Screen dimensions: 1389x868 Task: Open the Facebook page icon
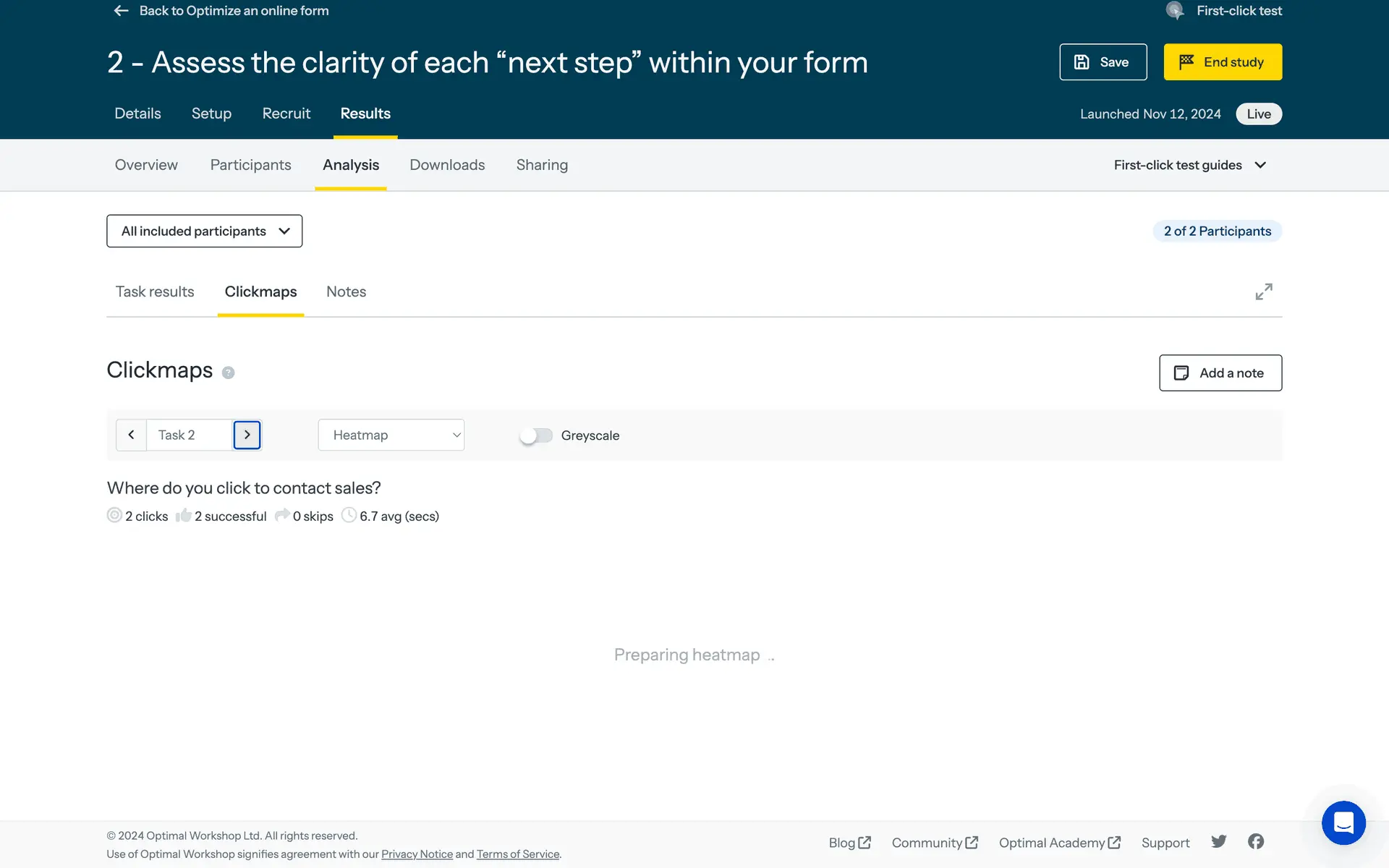click(x=1256, y=841)
